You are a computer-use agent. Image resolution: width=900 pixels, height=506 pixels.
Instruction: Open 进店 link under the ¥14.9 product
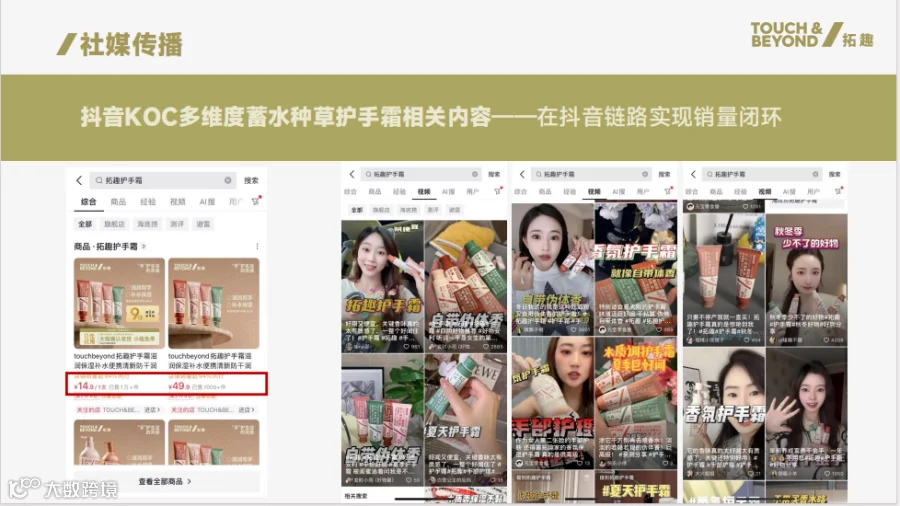click(152, 410)
